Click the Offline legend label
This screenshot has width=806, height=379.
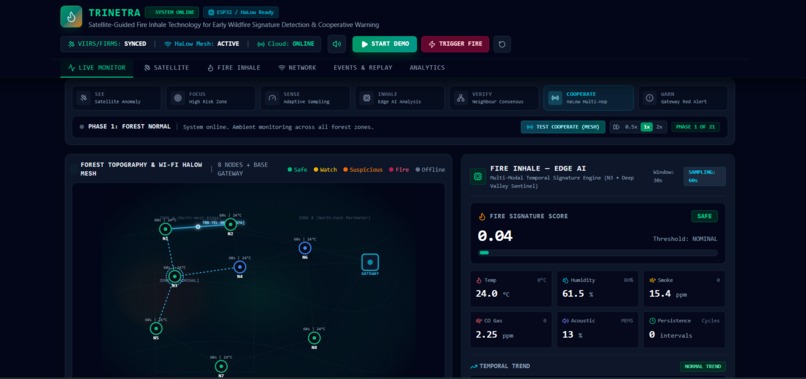tap(433, 170)
